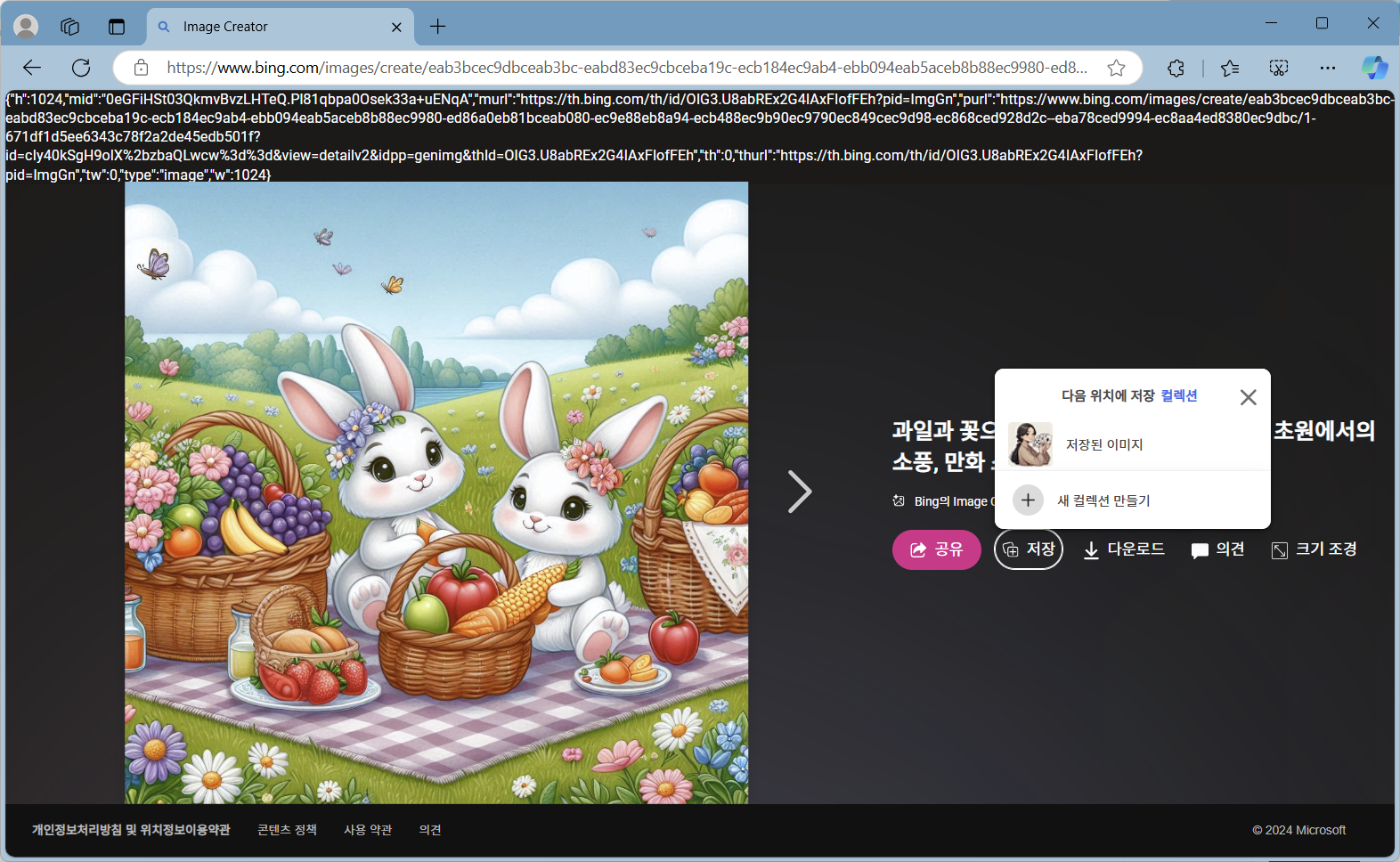Viewport: 1400px width, 862px height.
Task: Share the image with 공유 button
Action: (x=937, y=549)
